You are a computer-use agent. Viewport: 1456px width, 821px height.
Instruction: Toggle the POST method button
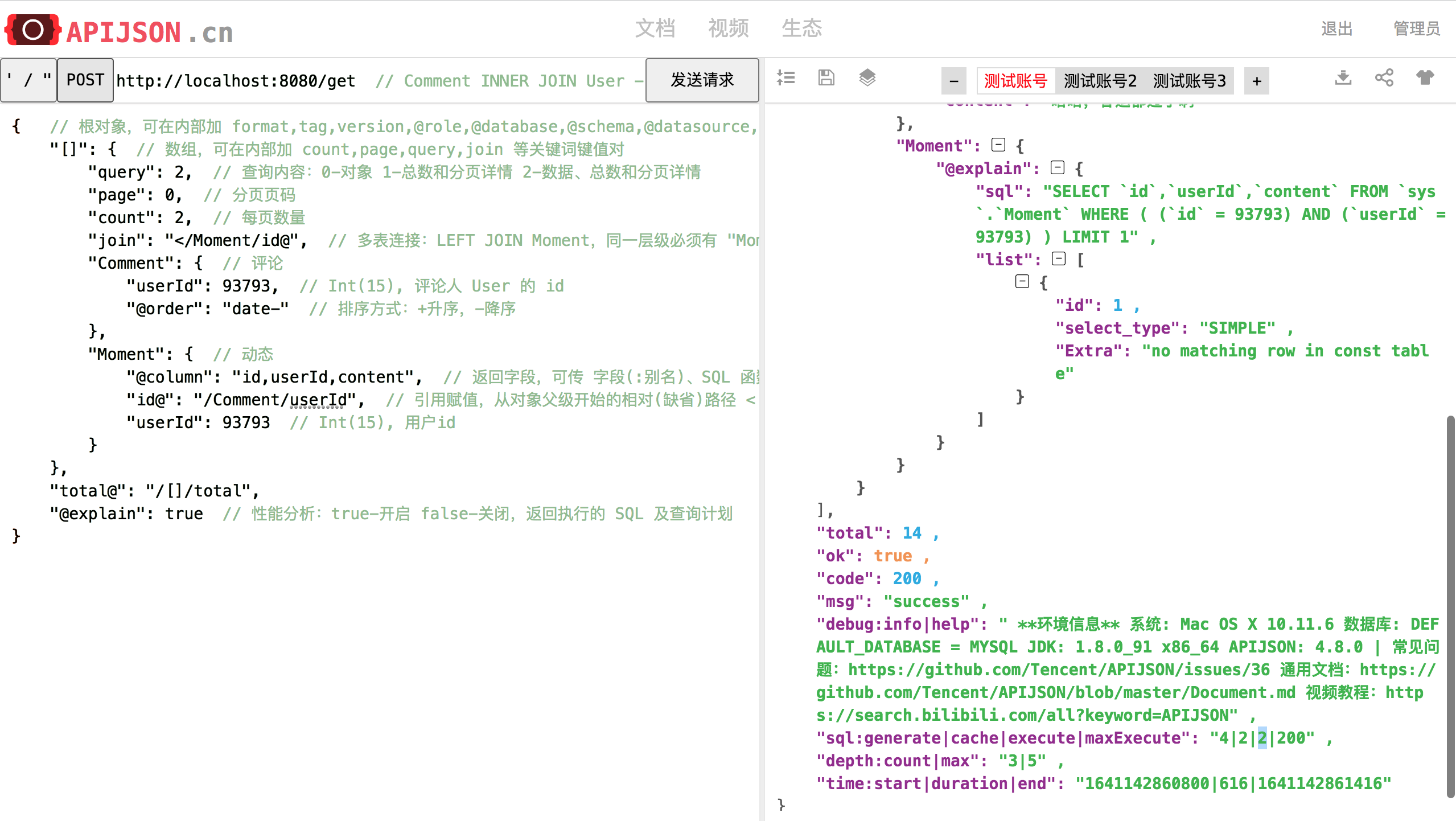85,80
